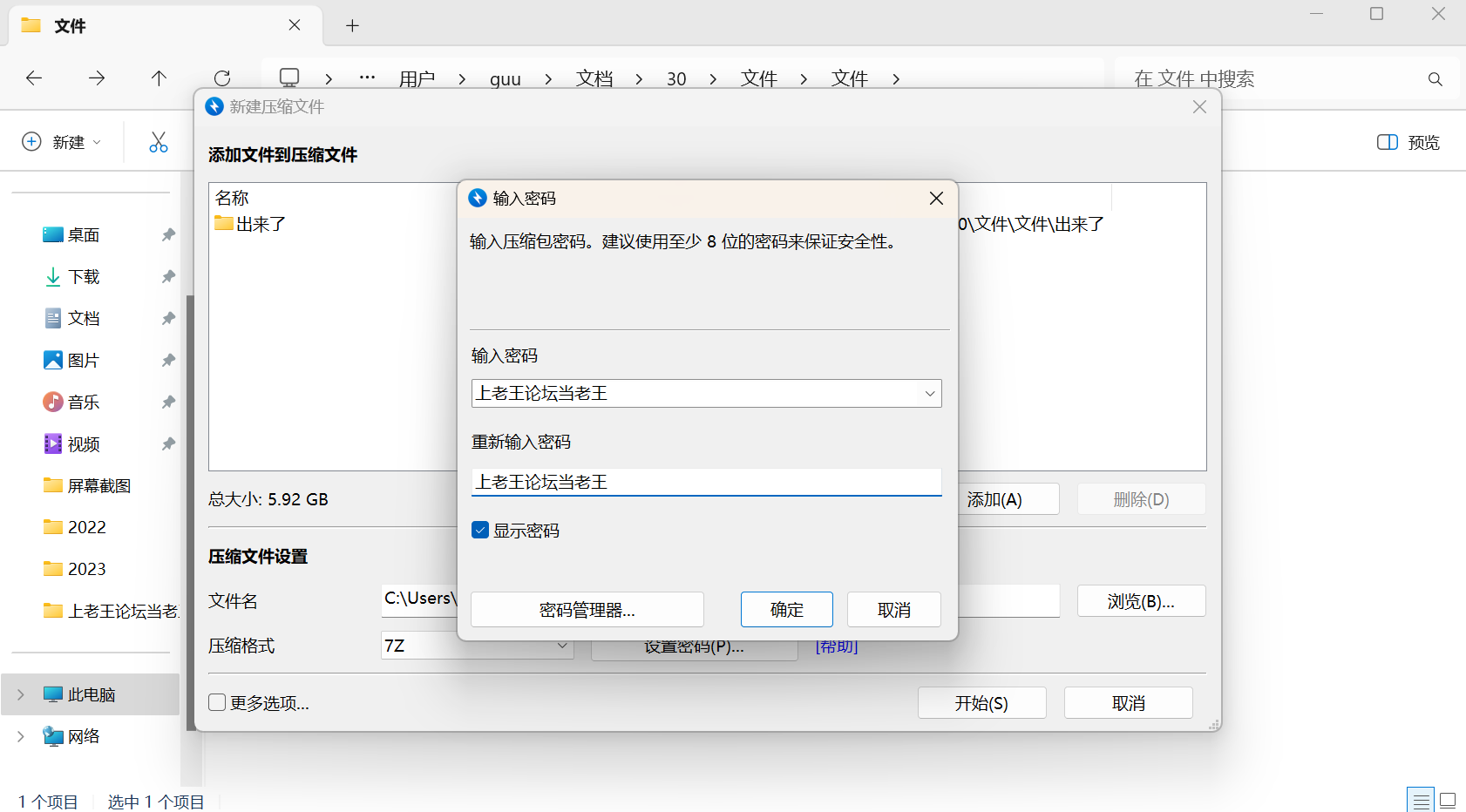The width and height of the screenshot is (1466, 812).
Task: Click the pin icon next to 桌面
Action: (x=168, y=234)
